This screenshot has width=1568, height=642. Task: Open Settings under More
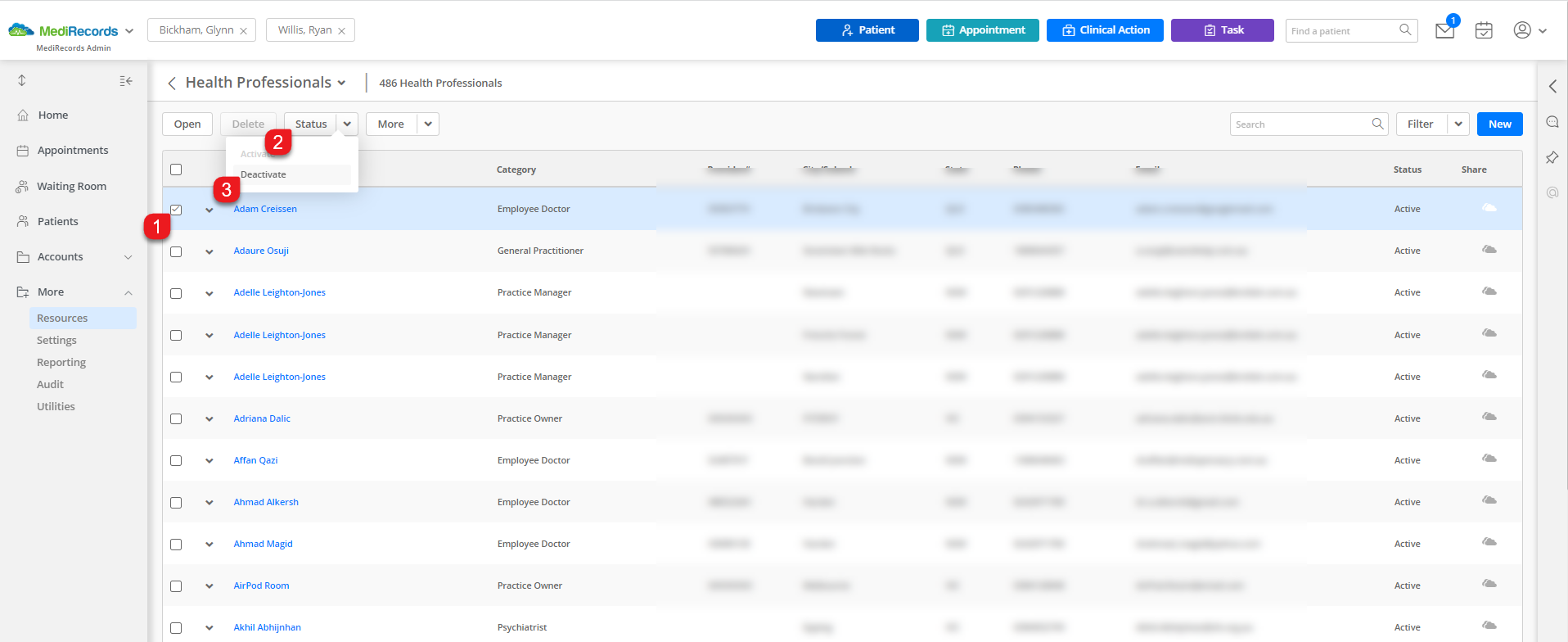(56, 340)
